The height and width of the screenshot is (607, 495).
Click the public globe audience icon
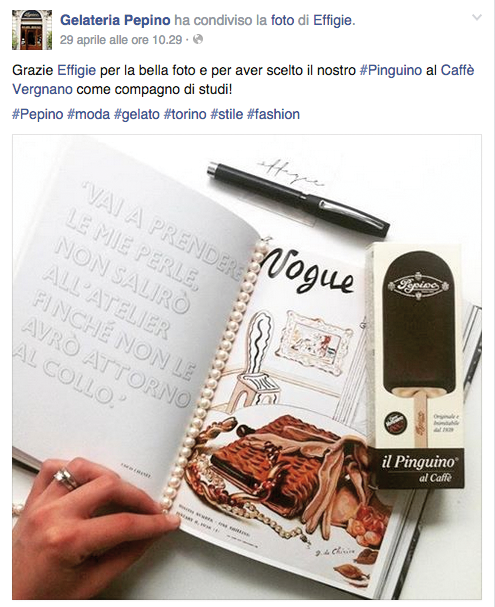pos(198,39)
